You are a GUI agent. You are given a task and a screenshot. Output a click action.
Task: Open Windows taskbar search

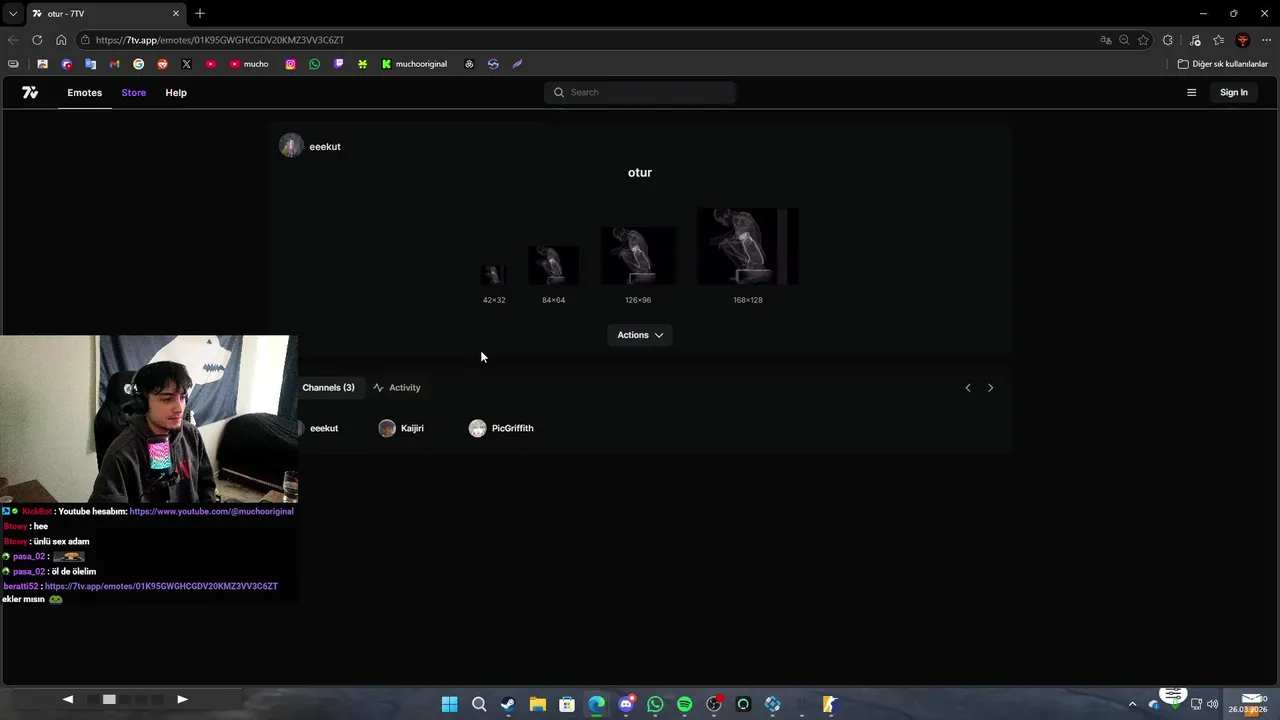pyautogui.click(x=479, y=704)
